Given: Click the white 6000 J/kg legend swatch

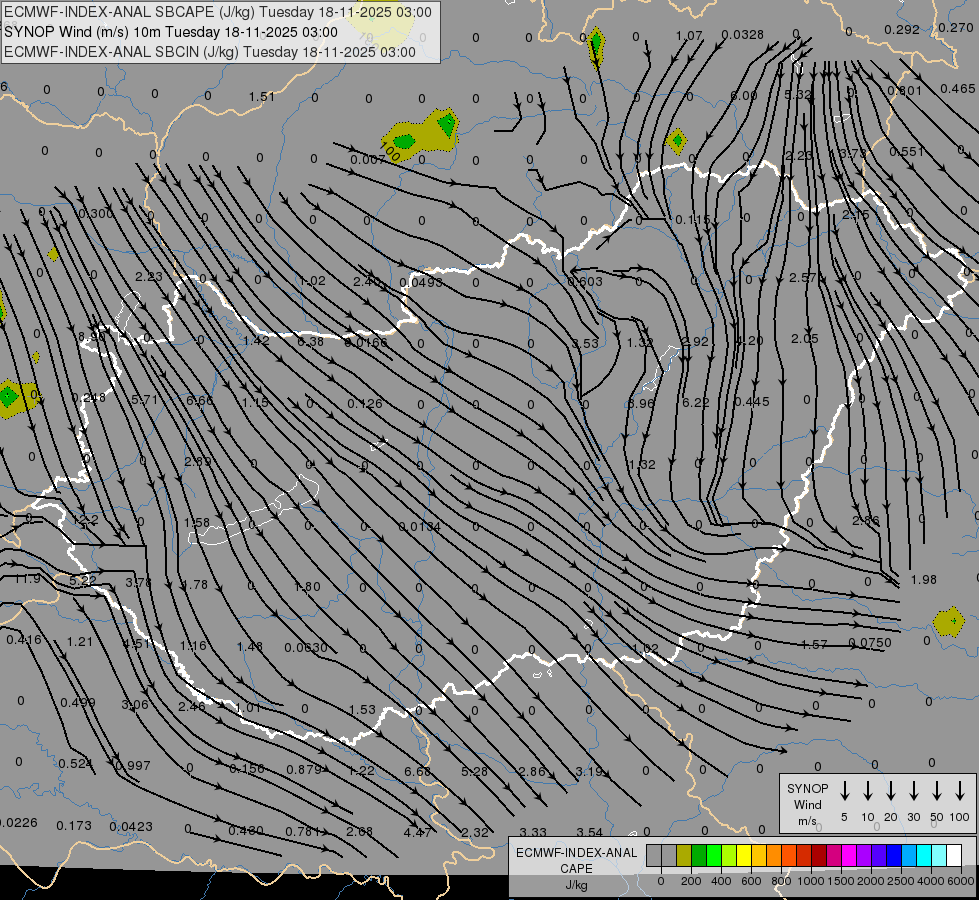Looking at the screenshot, I should pyautogui.click(x=955, y=856).
